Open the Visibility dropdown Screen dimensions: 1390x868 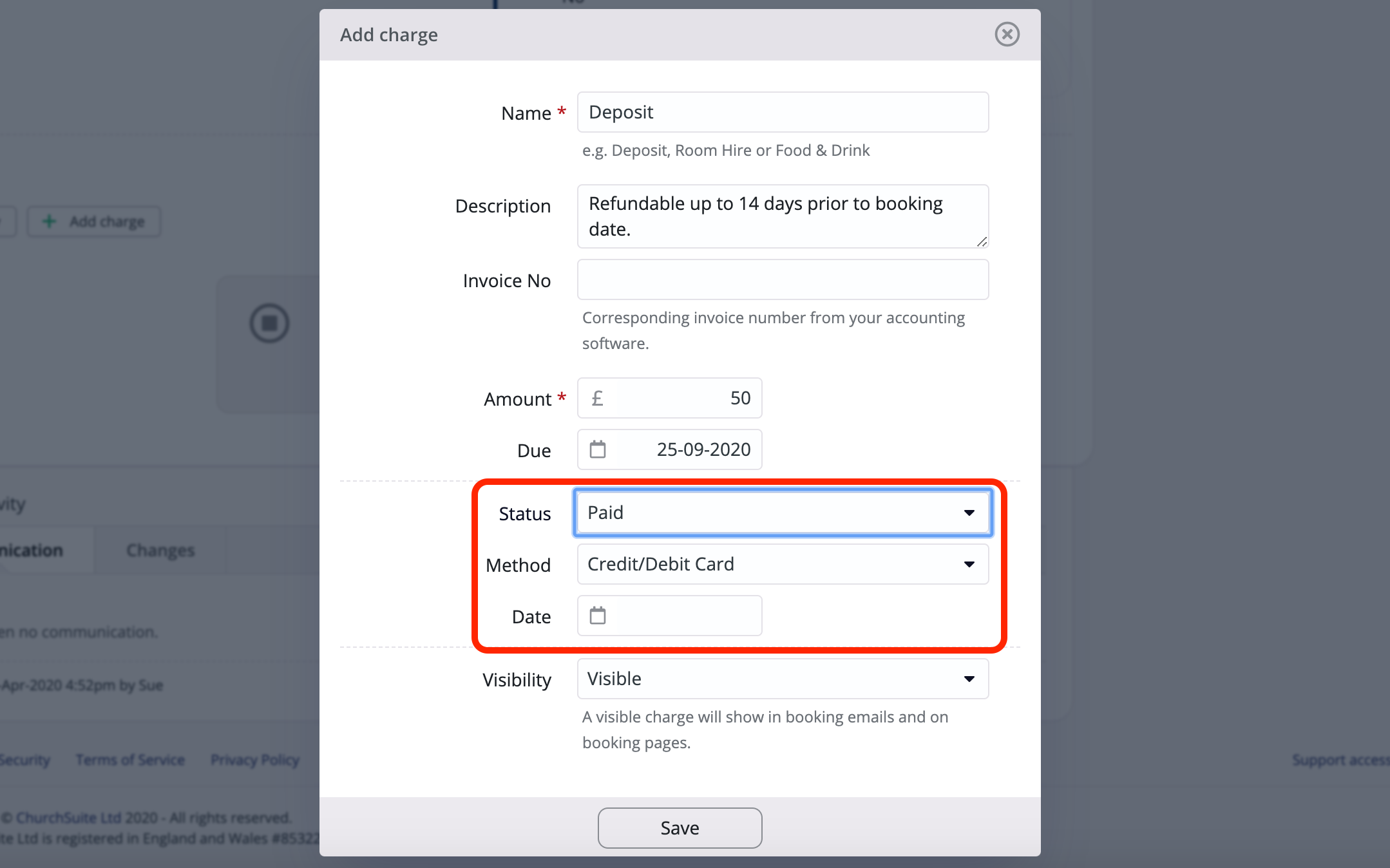(783, 679)
